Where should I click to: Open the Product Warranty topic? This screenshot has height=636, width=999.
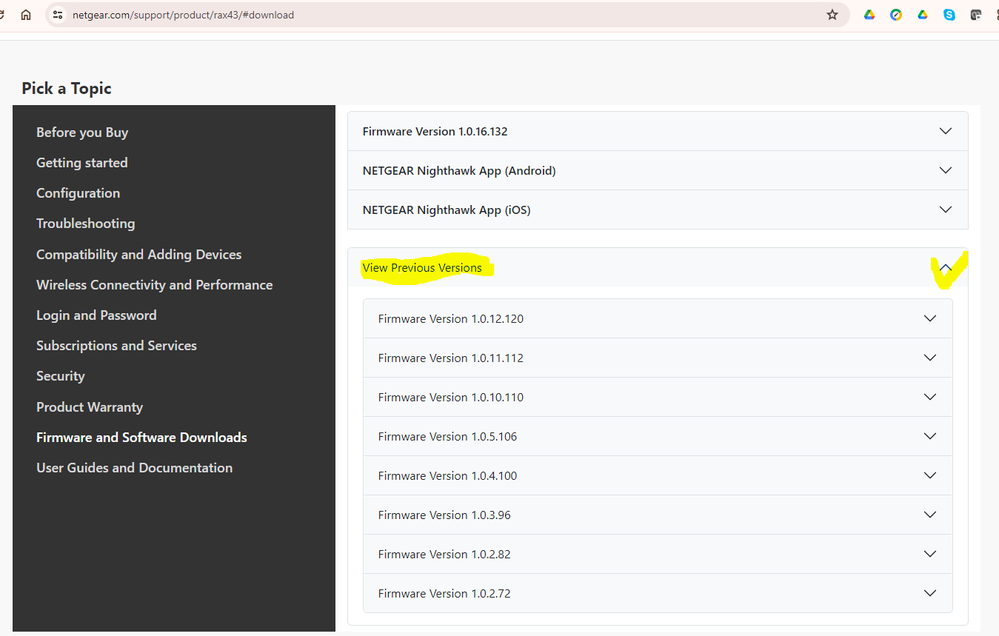tap(89, 407)
